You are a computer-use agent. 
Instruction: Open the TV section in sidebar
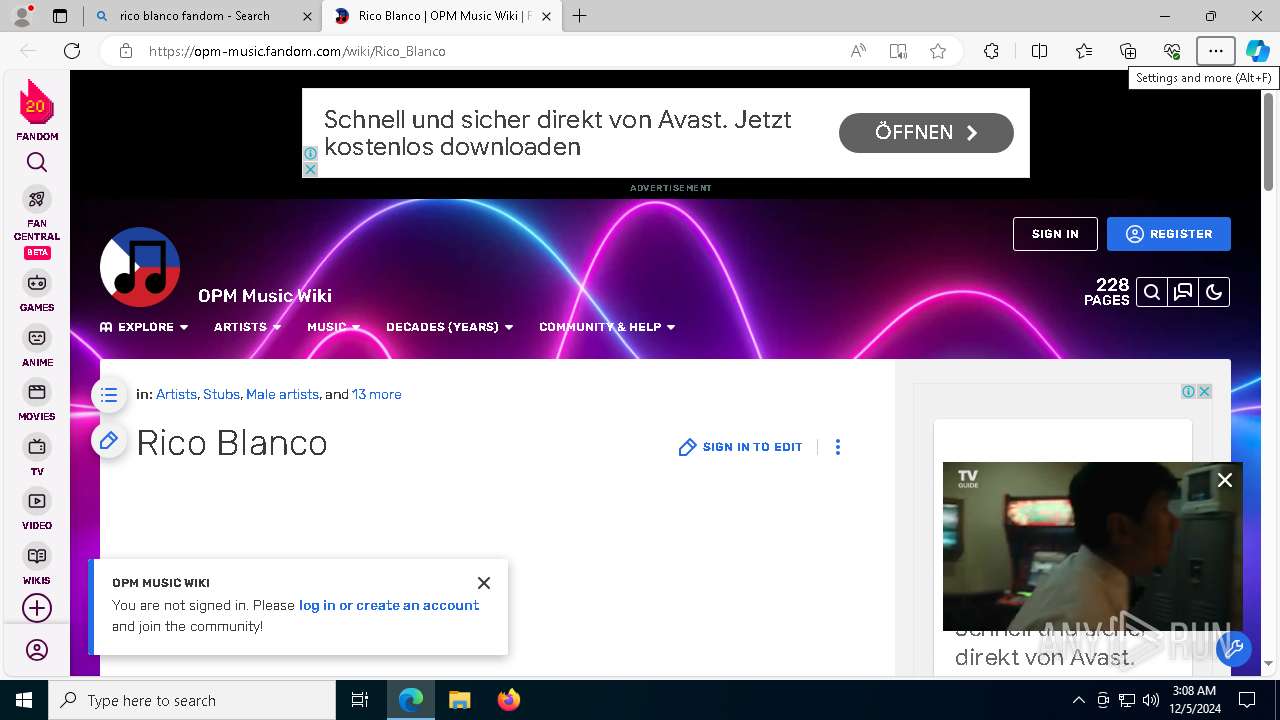(x=37, y=455)
